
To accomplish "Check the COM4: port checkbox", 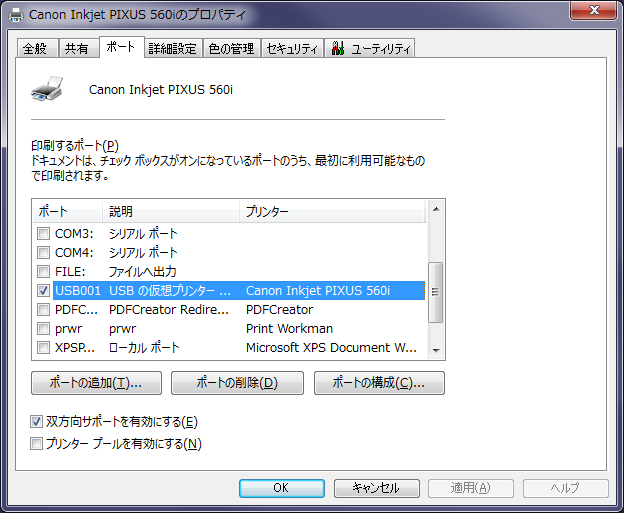I will [x=43, y=252].
